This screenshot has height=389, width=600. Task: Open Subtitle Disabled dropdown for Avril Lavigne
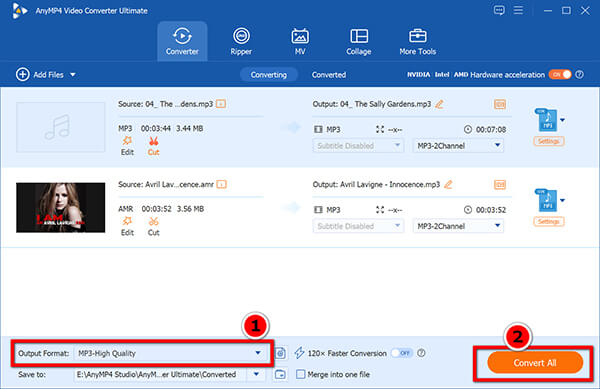[x=358, y=226]
